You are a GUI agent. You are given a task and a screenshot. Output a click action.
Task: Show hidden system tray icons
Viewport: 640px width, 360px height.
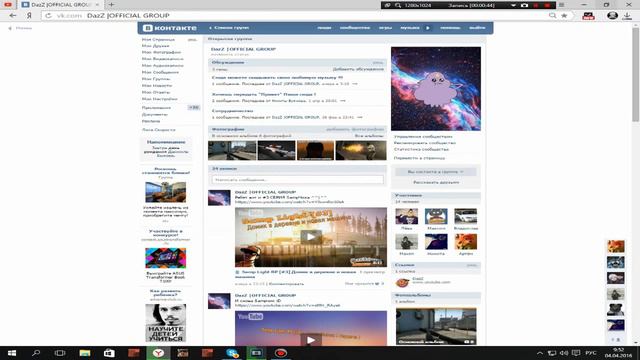point(540,353)
